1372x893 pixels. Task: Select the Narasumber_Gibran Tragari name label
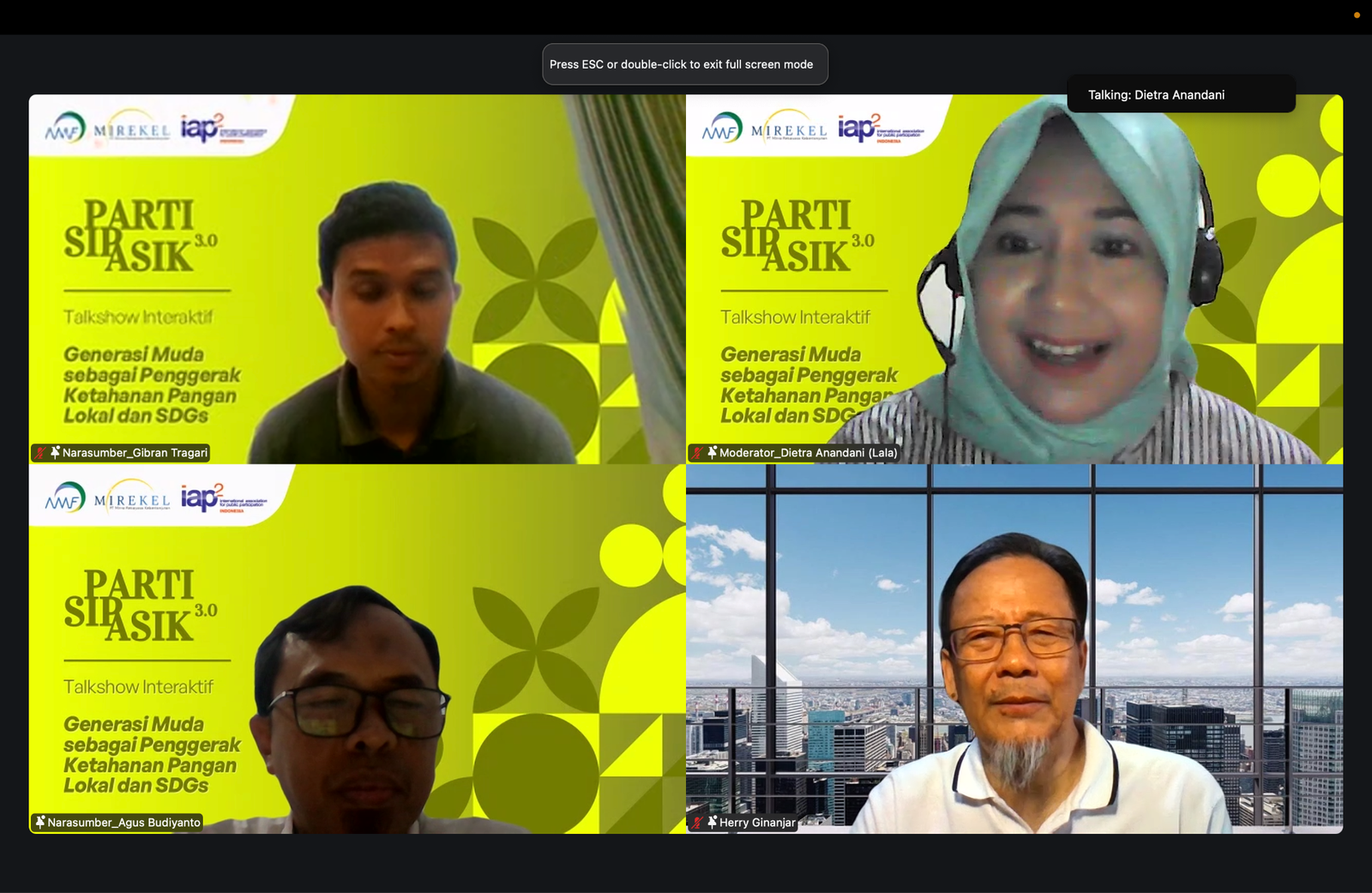coord(135,453)
